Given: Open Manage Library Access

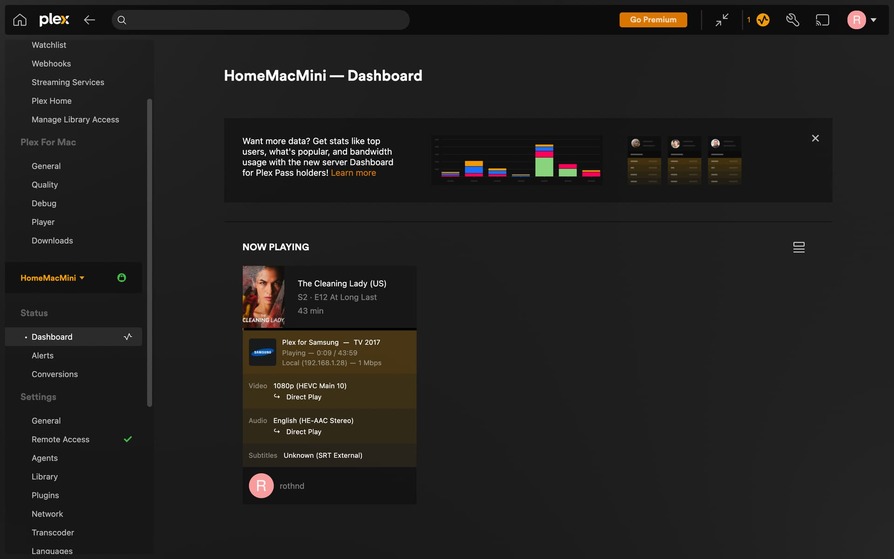Looking at the screenshot, I should click(75, 120).
